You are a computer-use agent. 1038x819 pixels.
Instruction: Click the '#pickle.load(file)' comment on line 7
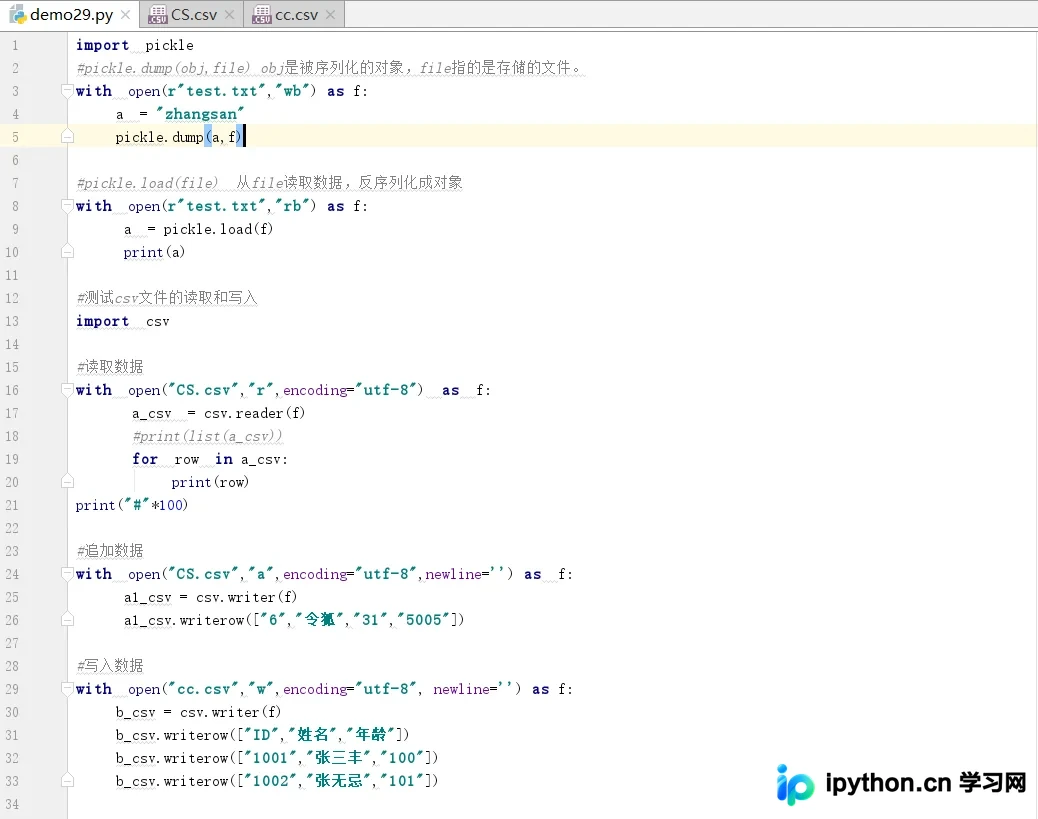(x=147, y=183)
